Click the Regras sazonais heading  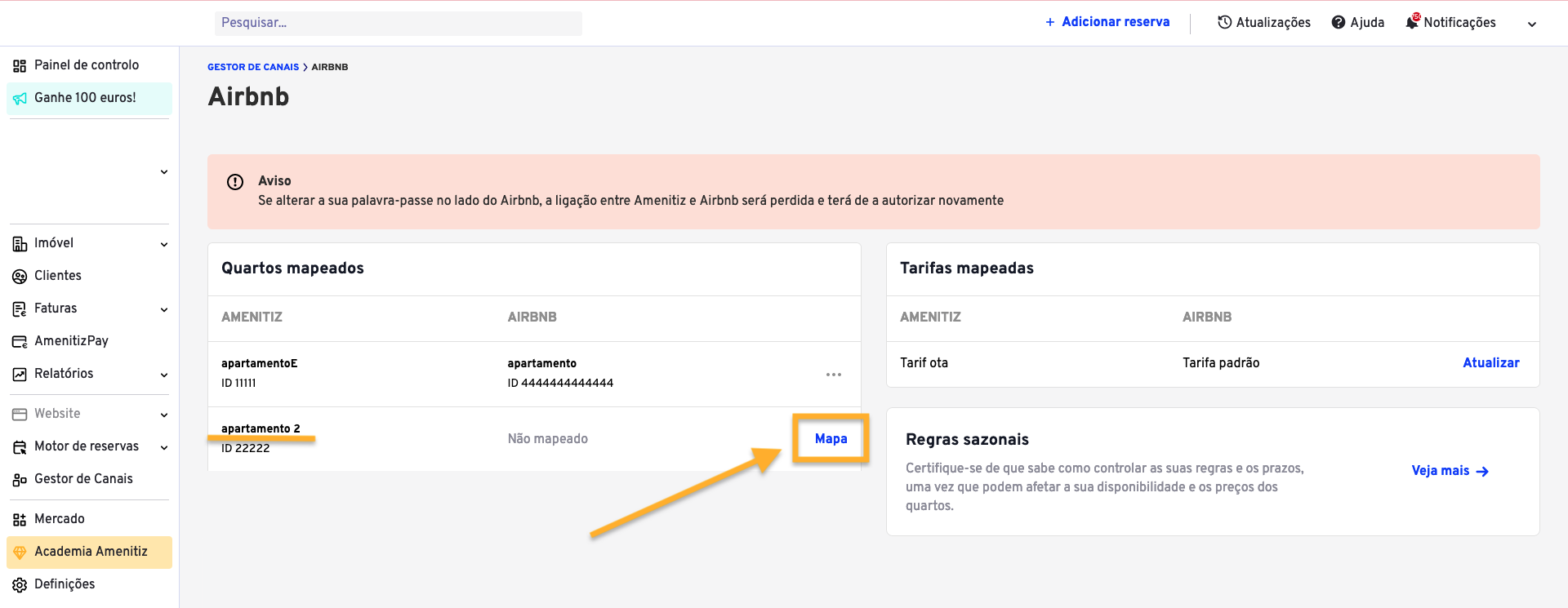click(x=967, y=440)
